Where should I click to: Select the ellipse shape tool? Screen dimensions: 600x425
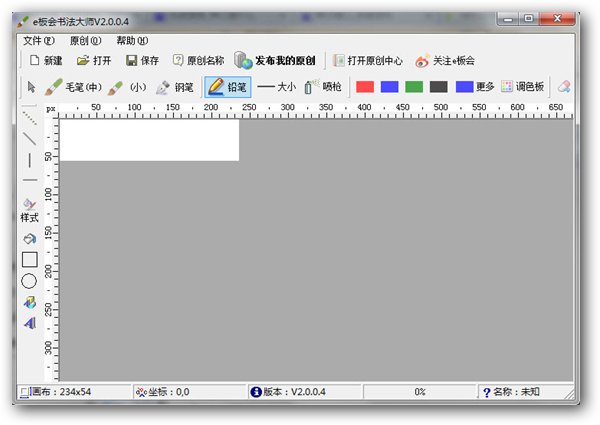click(x=29, y=281)
